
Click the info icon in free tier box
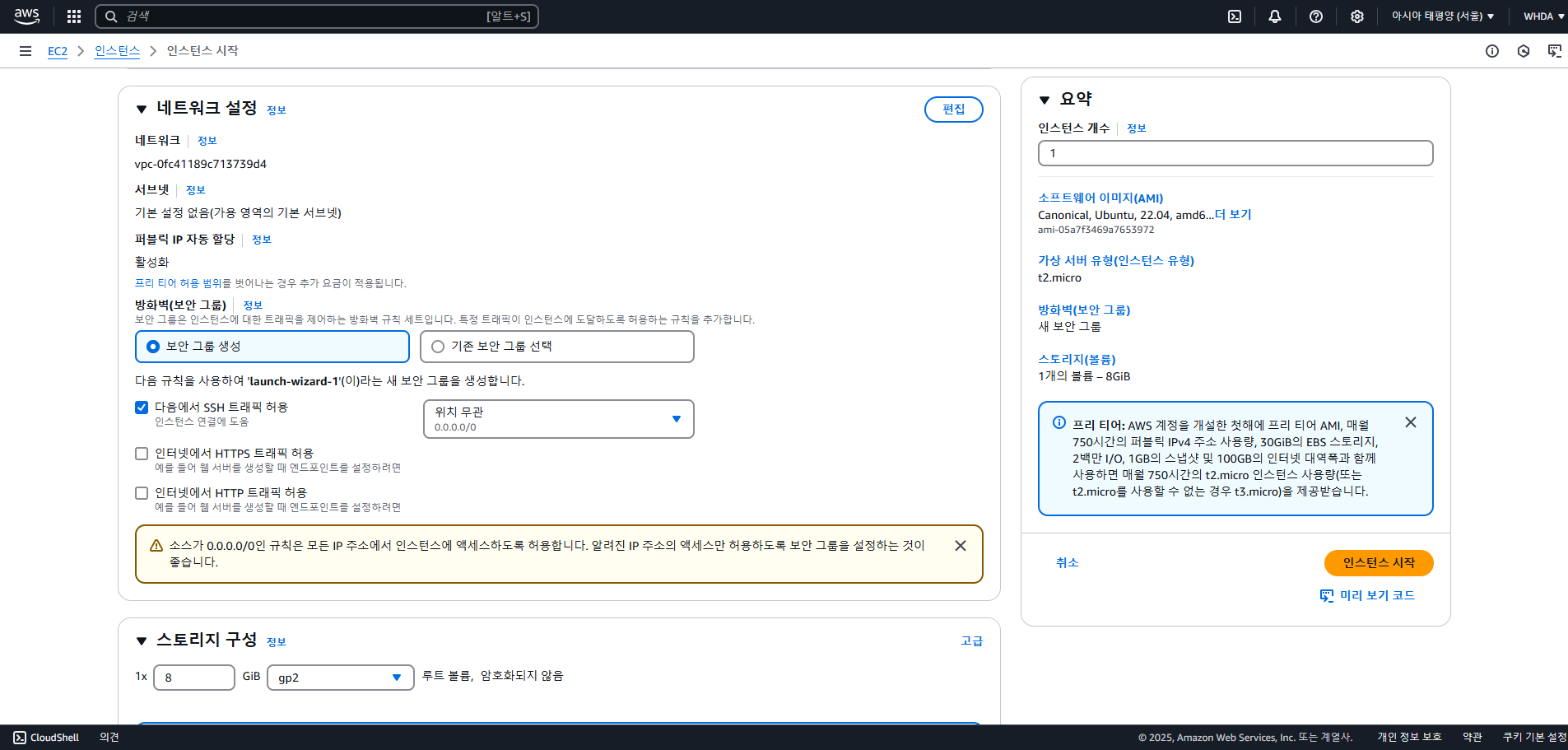click(1059, 422)
